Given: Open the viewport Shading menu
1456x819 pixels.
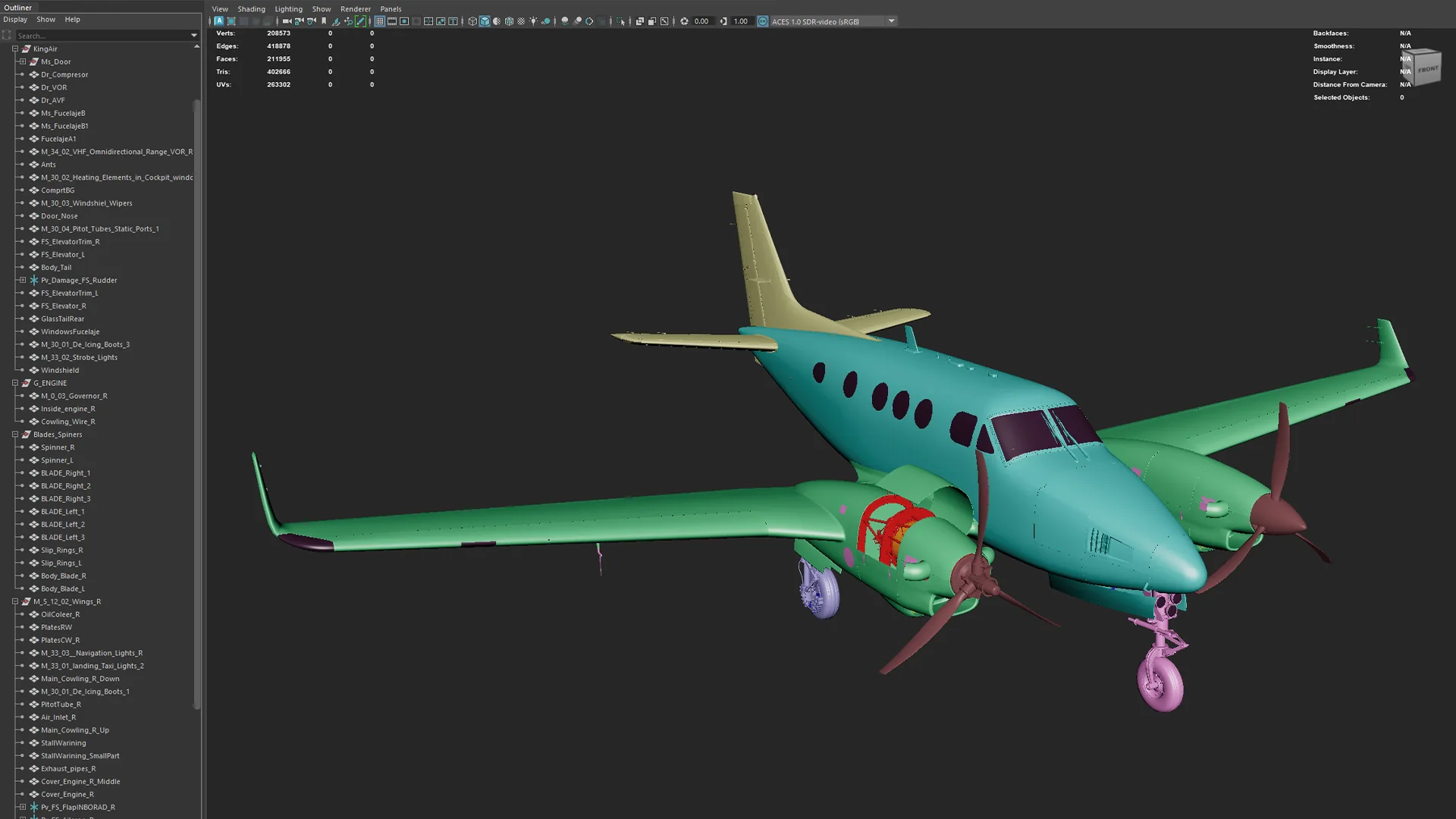Looking at the screenshot, I should pyautogui.click(x=251, y=9).
